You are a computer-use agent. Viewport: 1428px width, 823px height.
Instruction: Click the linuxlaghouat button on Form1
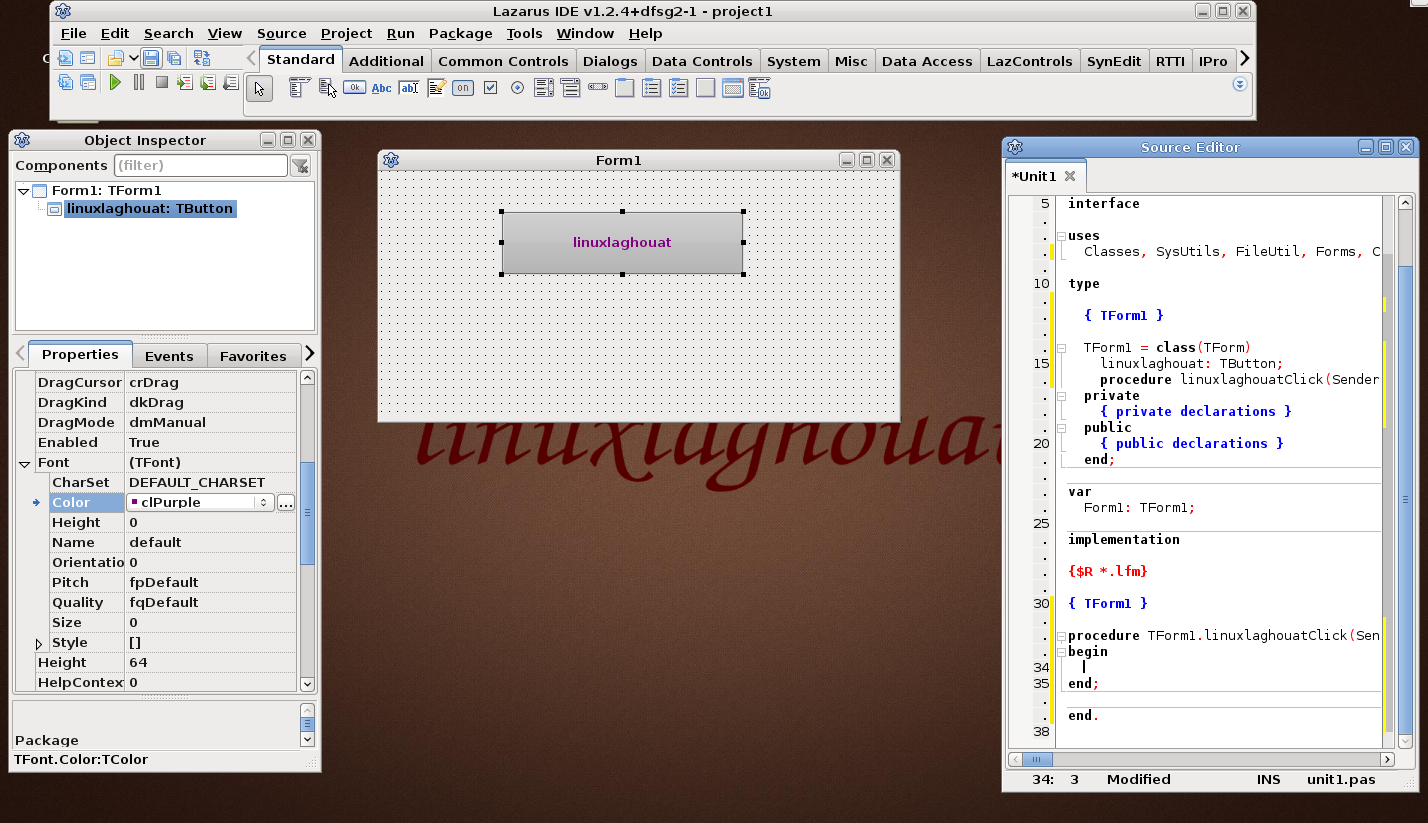622,242
